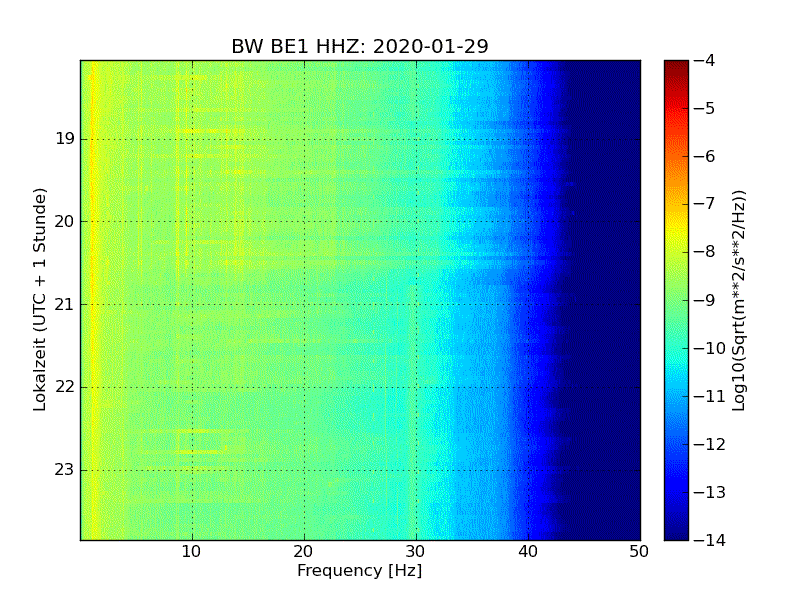Click the y-axis tick label '23'

tap(65, 470)
